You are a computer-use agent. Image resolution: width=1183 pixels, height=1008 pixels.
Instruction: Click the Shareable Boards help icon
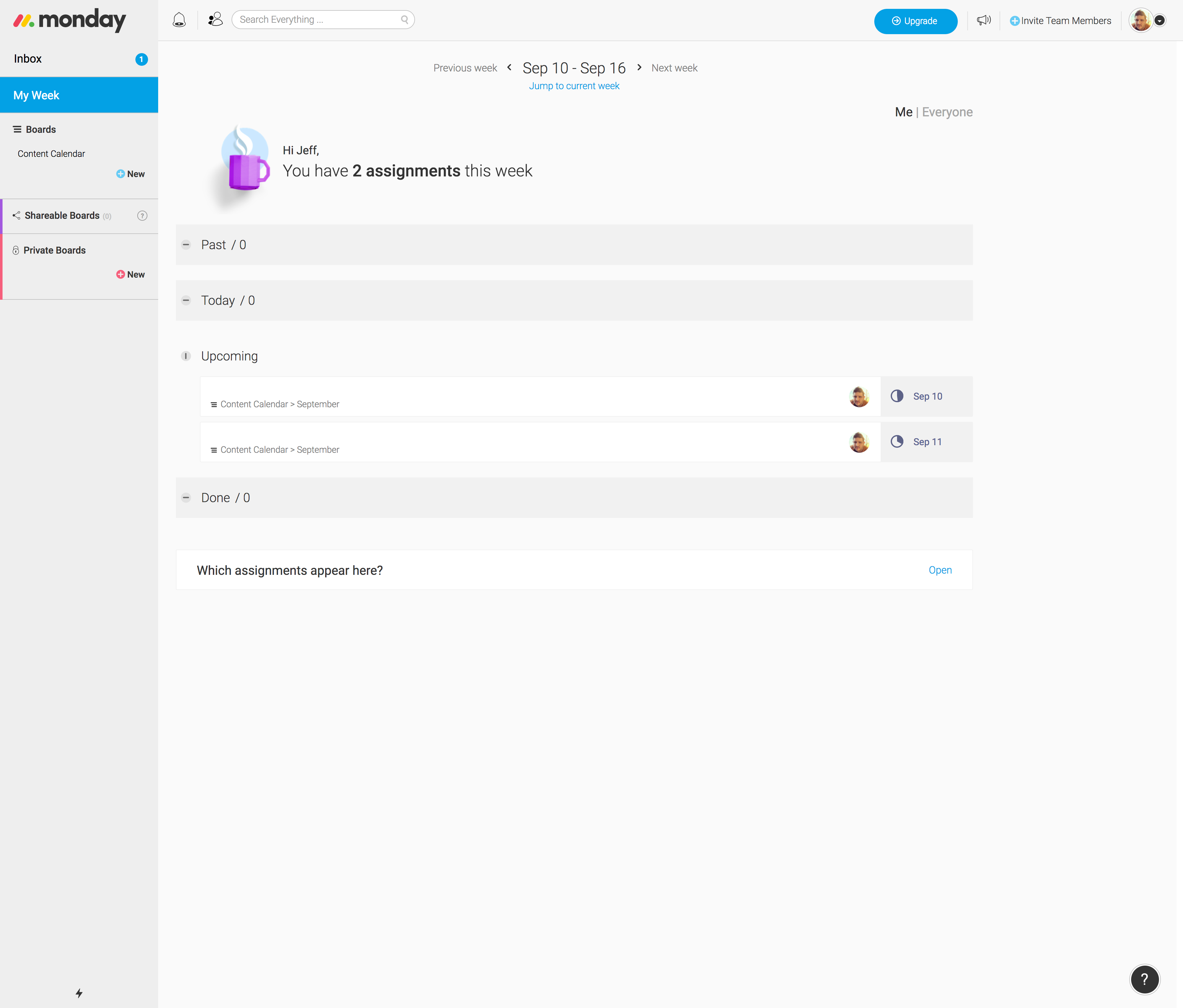point(142,216)
